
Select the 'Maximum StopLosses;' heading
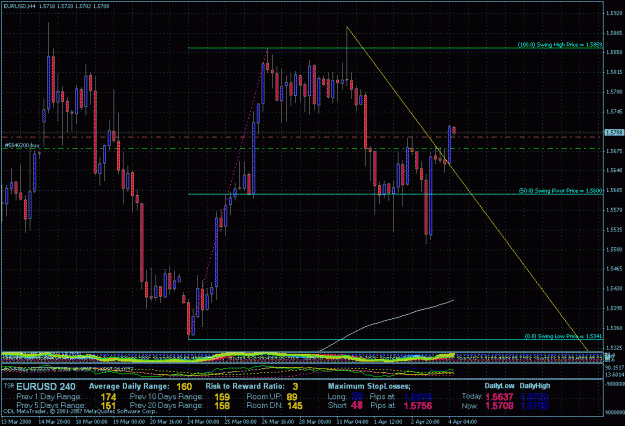click(369, 386)
